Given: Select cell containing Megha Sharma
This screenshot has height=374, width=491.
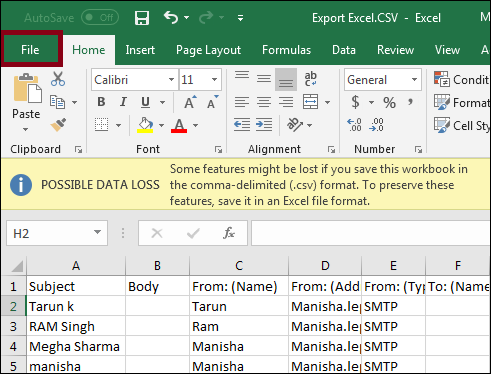Looking at the screenshot, I should click(76, 346).
